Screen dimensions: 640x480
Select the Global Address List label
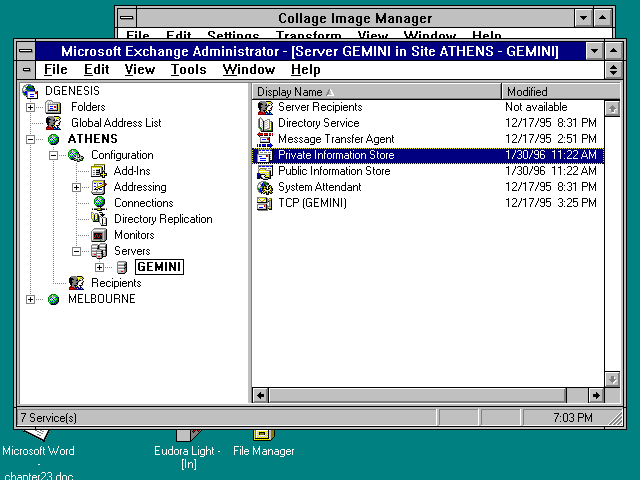tap(116, 123)
